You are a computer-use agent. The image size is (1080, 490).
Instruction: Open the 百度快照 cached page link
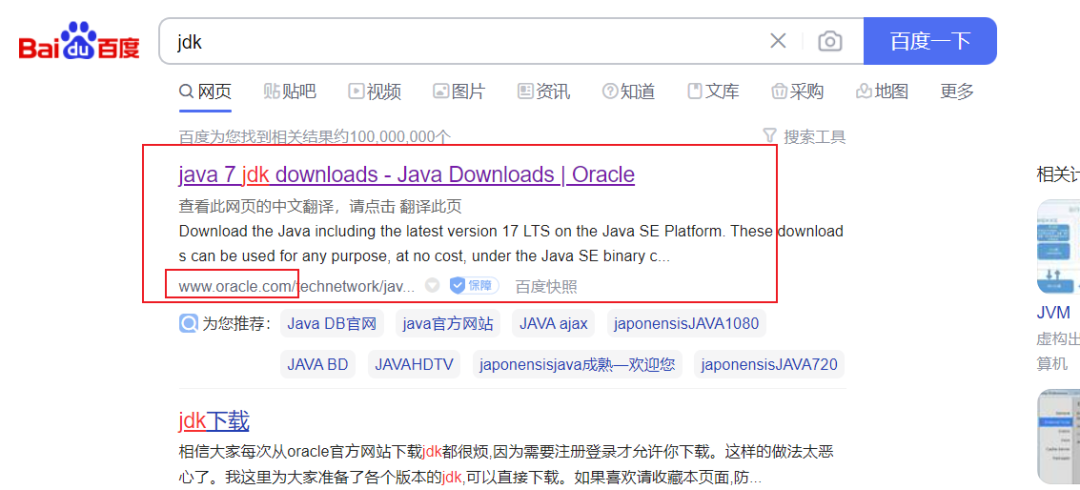[x=546, y=287]
